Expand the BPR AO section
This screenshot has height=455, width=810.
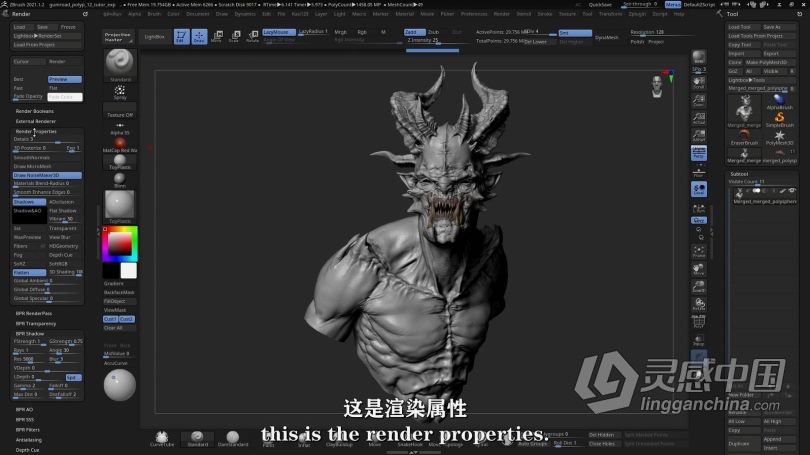point(24,410)
